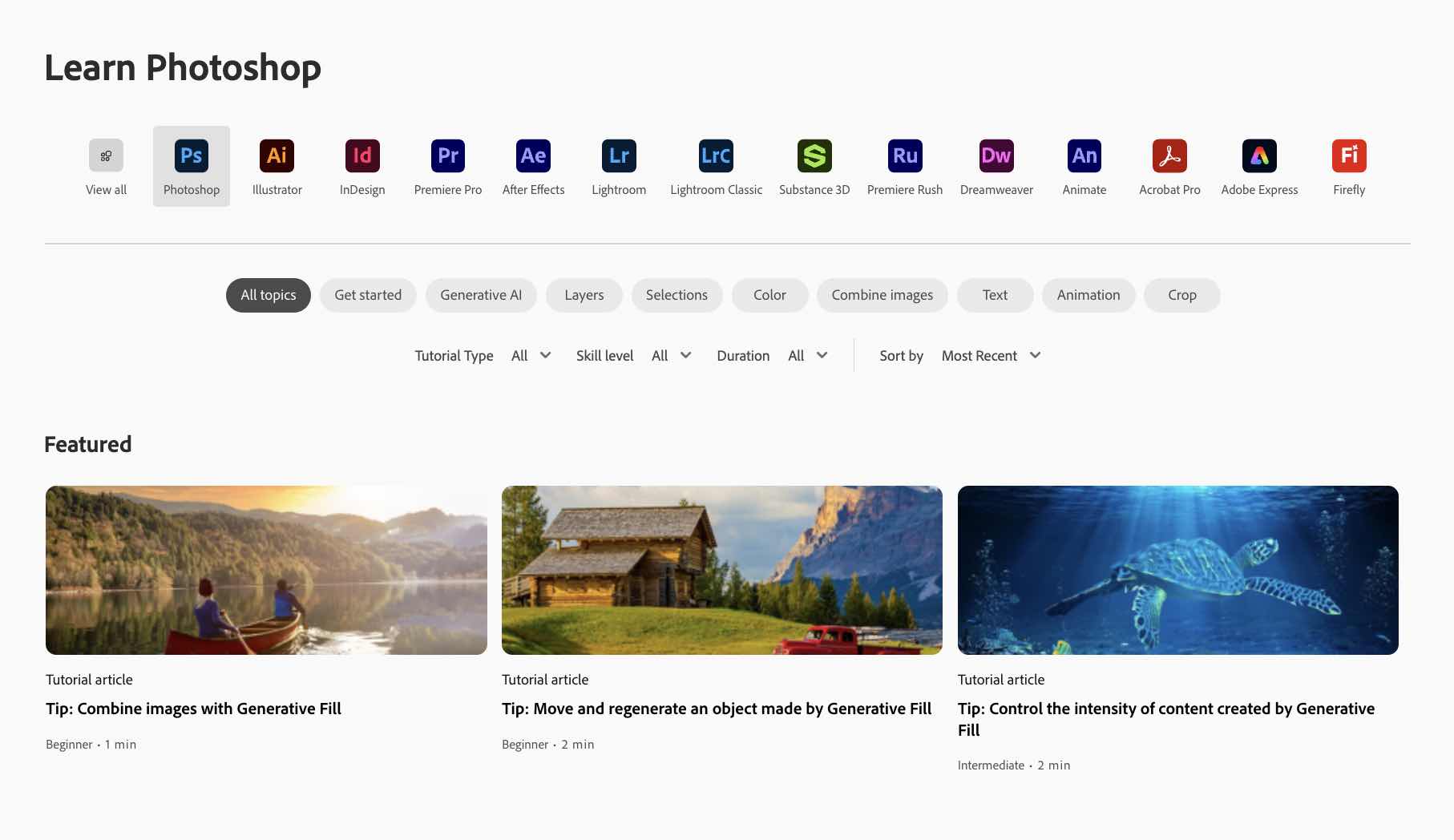Open the Skill level dropdown
The height and width of the screenshot is (840, 1454).
[672, 356]
